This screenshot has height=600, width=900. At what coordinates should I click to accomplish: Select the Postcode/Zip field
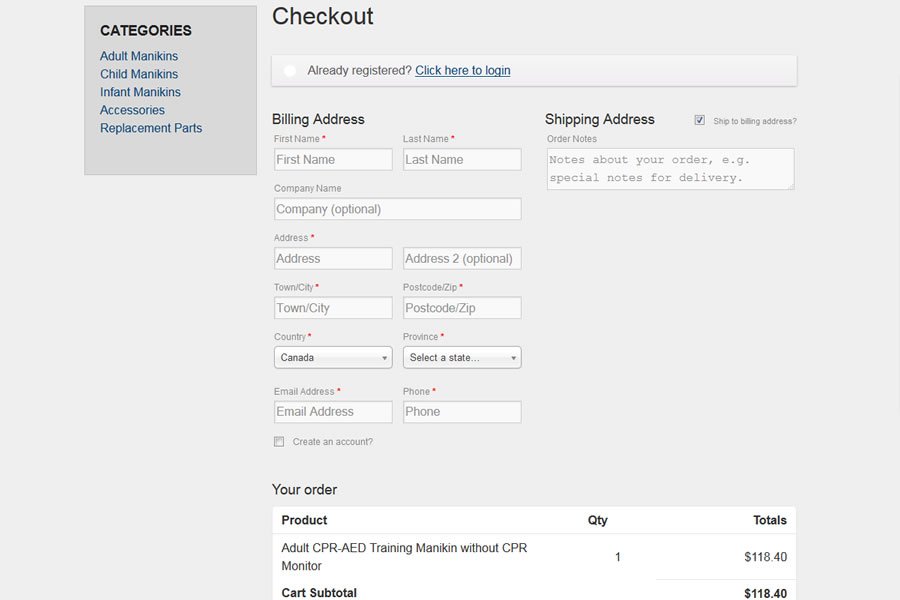click(x=462, y=308)
